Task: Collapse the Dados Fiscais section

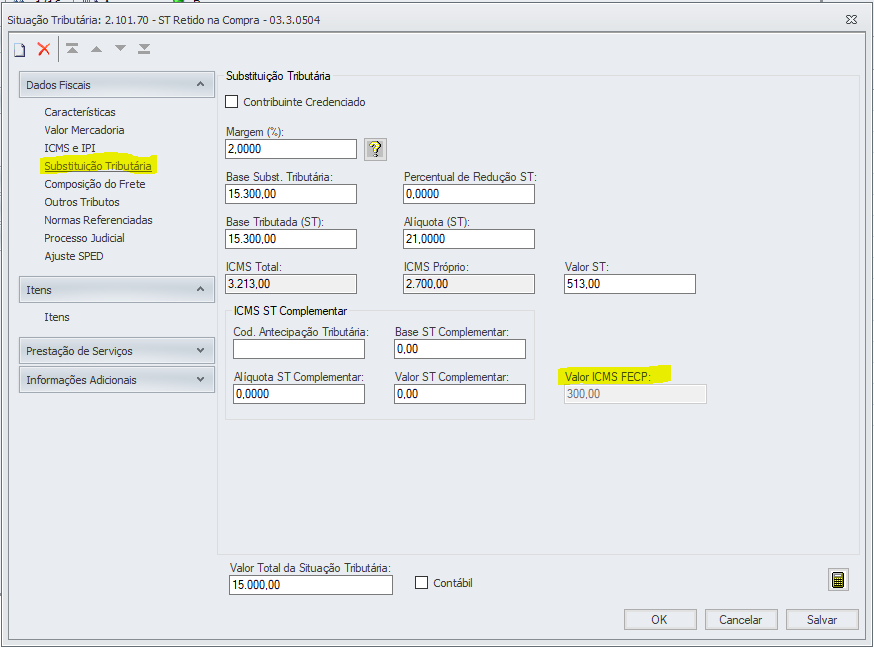Action: click(200, 85)
